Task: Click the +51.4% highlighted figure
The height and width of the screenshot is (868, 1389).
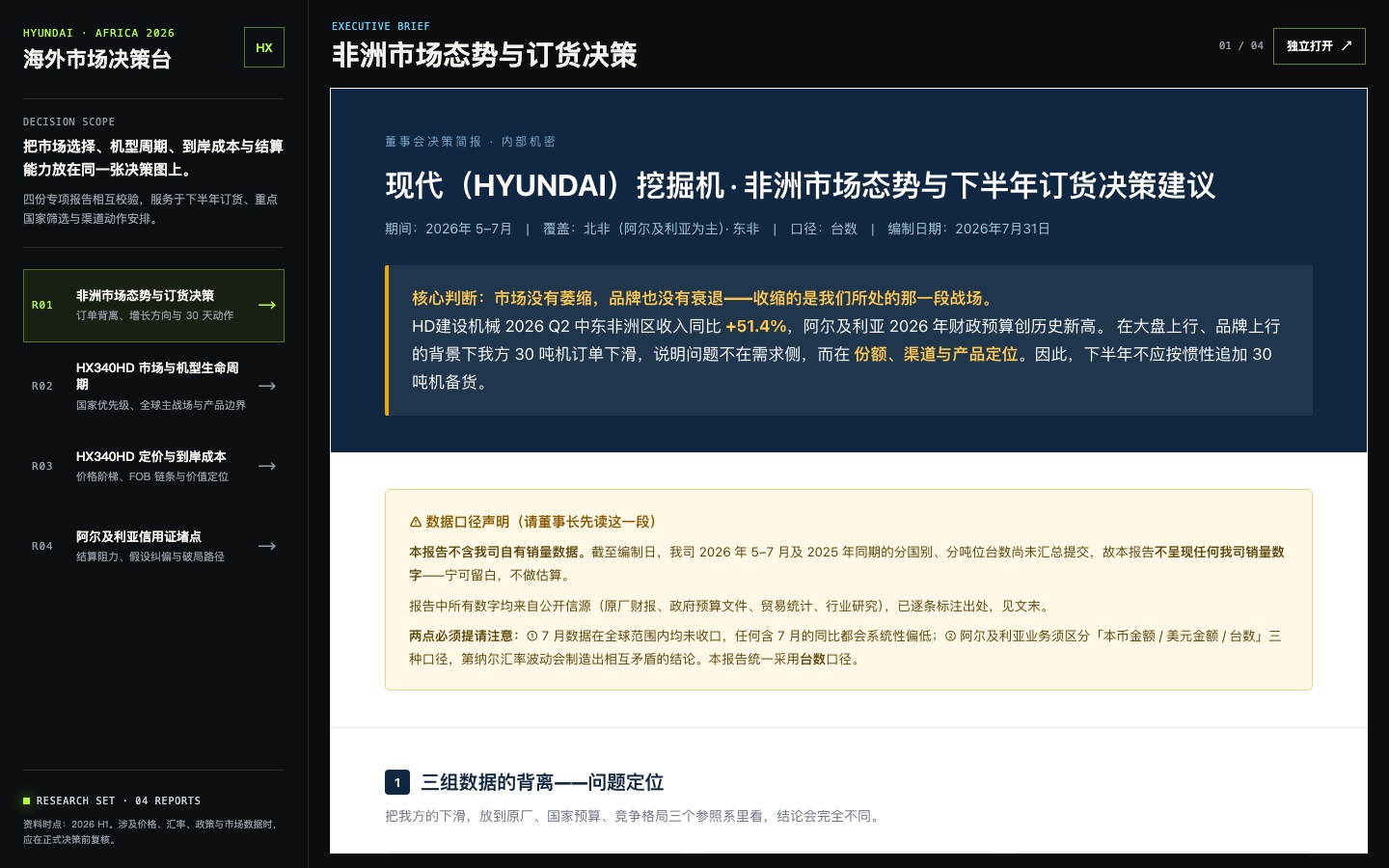Action: coord(756,326)
